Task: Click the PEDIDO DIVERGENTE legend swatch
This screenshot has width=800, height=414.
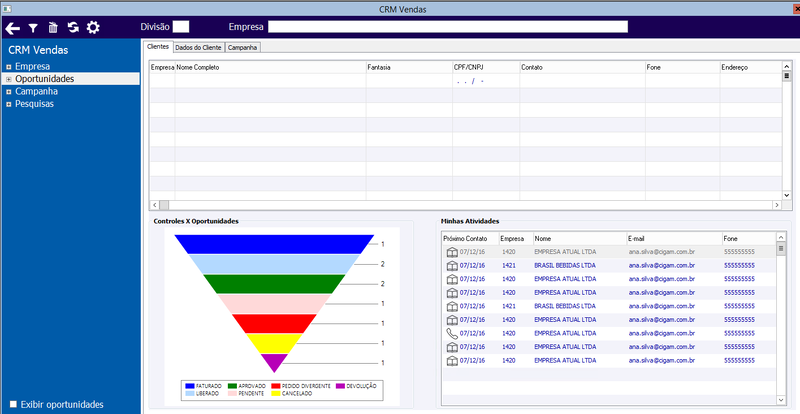Action: tap(276, 386)
